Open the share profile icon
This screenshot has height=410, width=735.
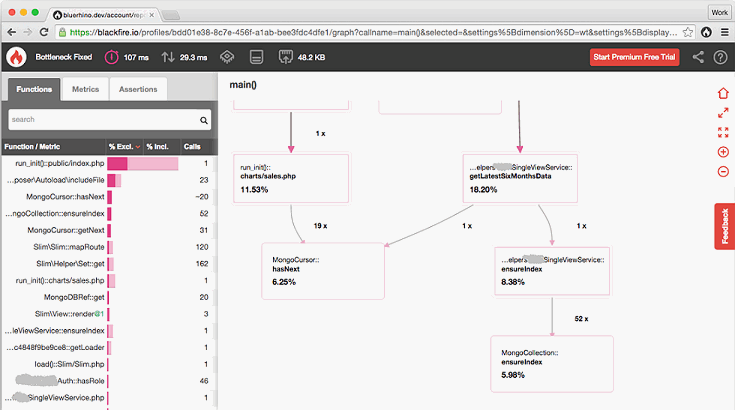tap(698, 57)
